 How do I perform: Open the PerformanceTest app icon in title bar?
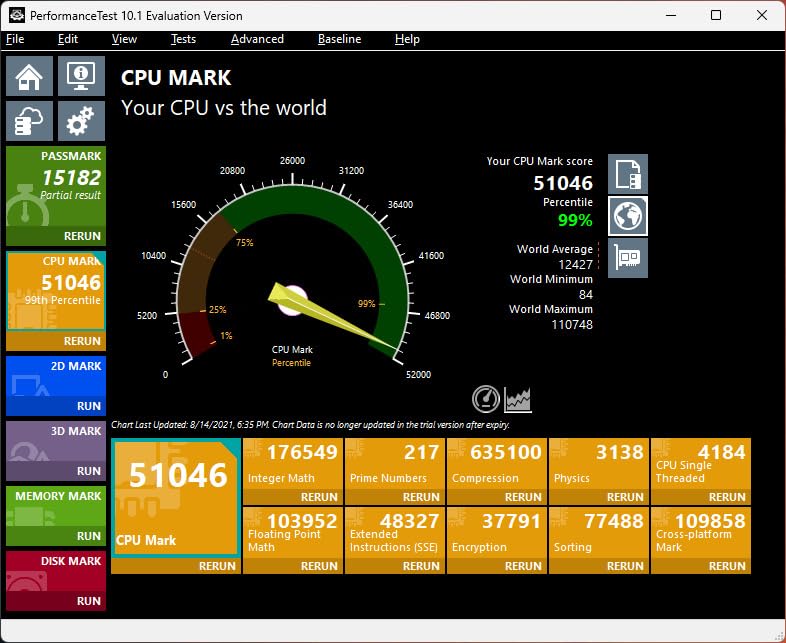coord(17,15)
